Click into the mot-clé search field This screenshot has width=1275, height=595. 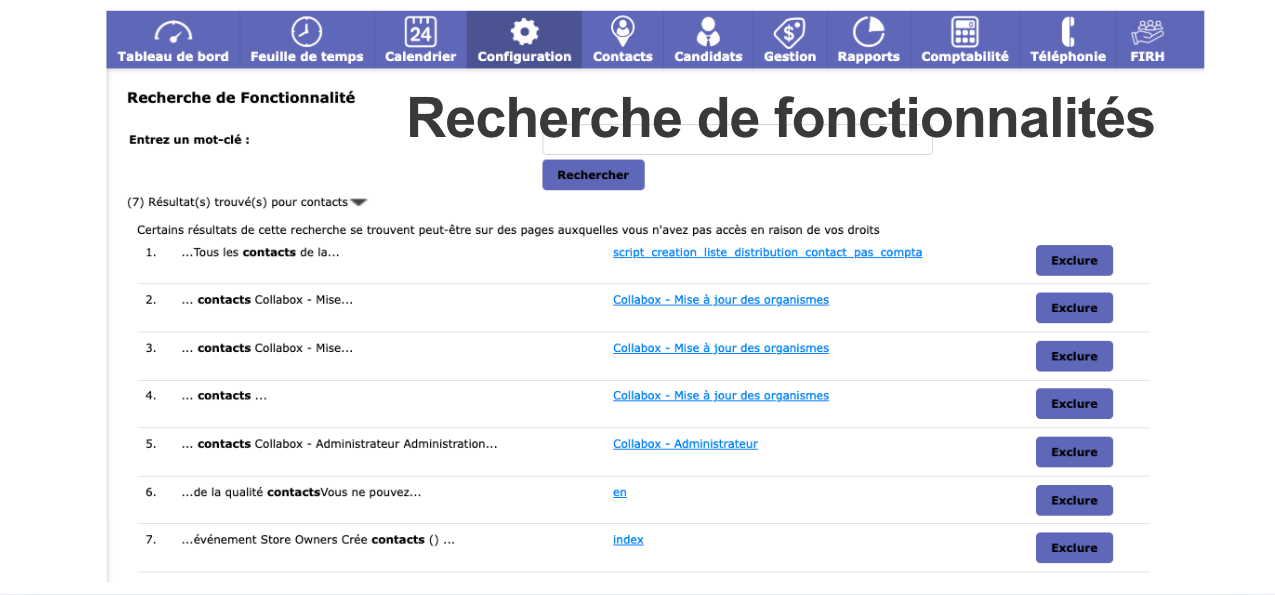click(x=737, y=146)
